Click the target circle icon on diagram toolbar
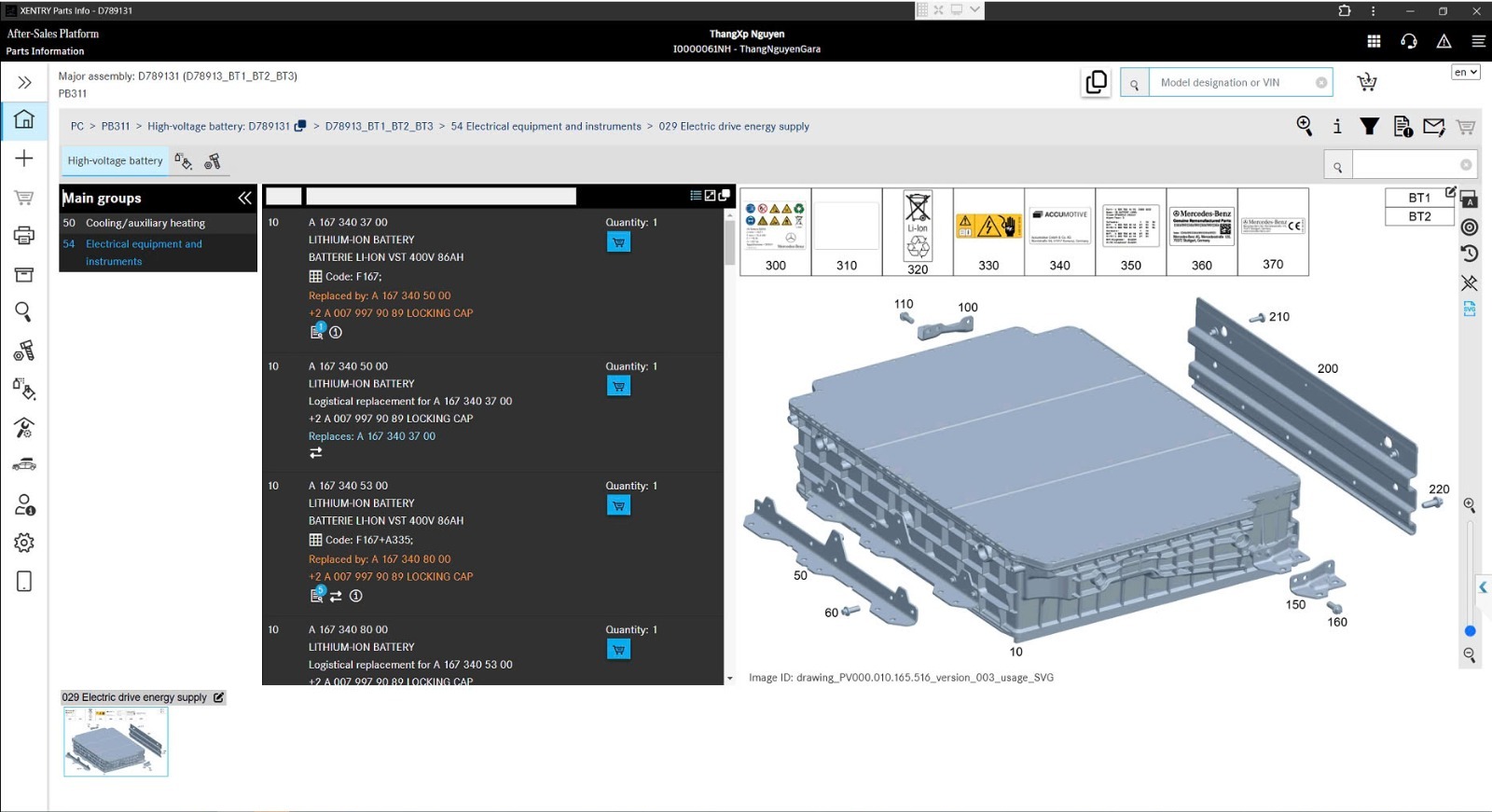 coord(1470,227)
